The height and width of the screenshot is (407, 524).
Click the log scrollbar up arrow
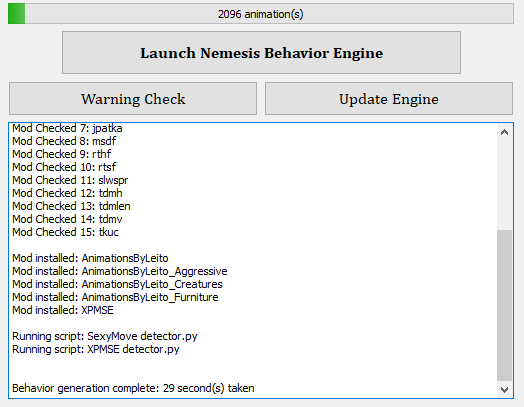pos(505,132)
